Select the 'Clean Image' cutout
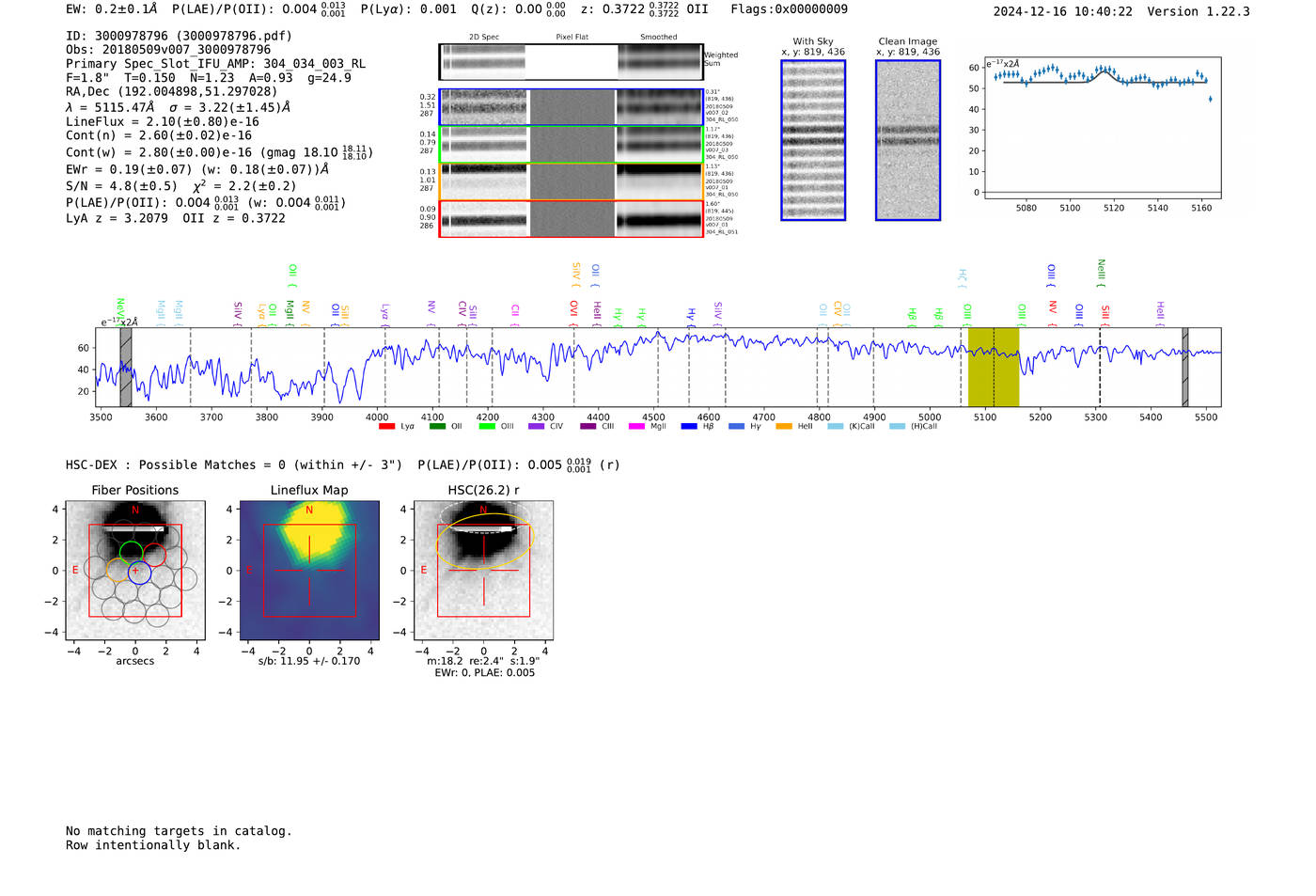Screen dimensions: 1316x896 pyautogui.click(x=908, y=140)
